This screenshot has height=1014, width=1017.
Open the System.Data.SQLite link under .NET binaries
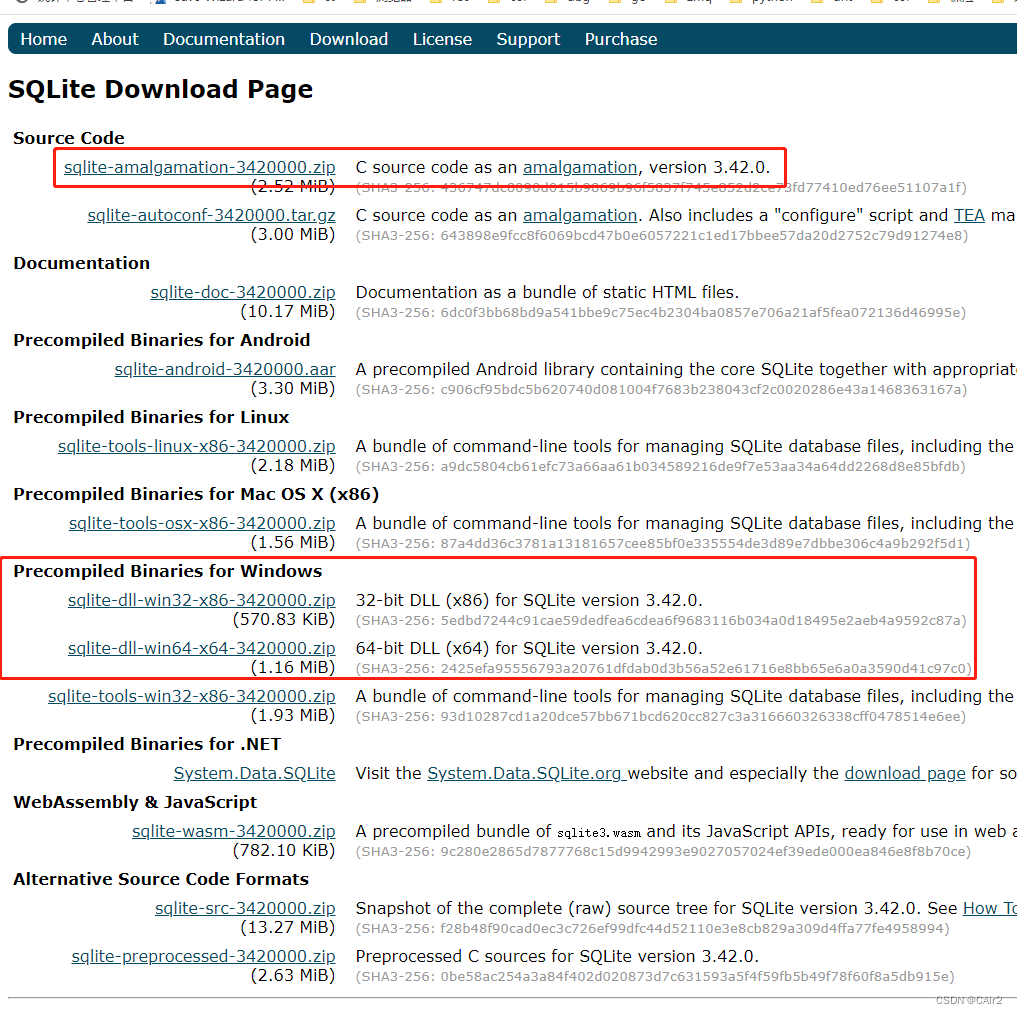tap(254, 773)
